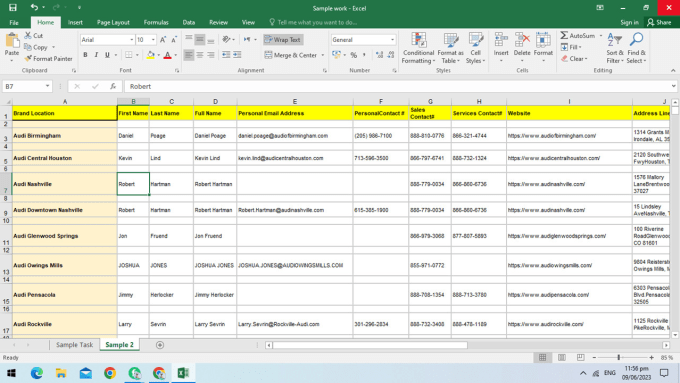
Task: Toggle Italic formatting
Action: point(96,55)
